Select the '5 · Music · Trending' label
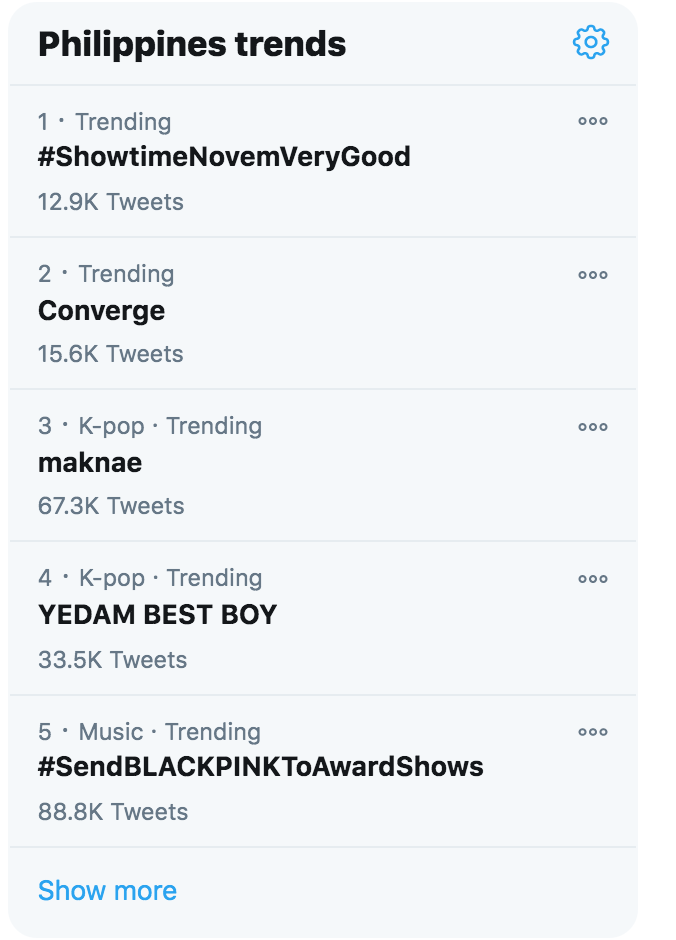The height and width of the screenshot is (940, 676). click(x=149, y=732)
